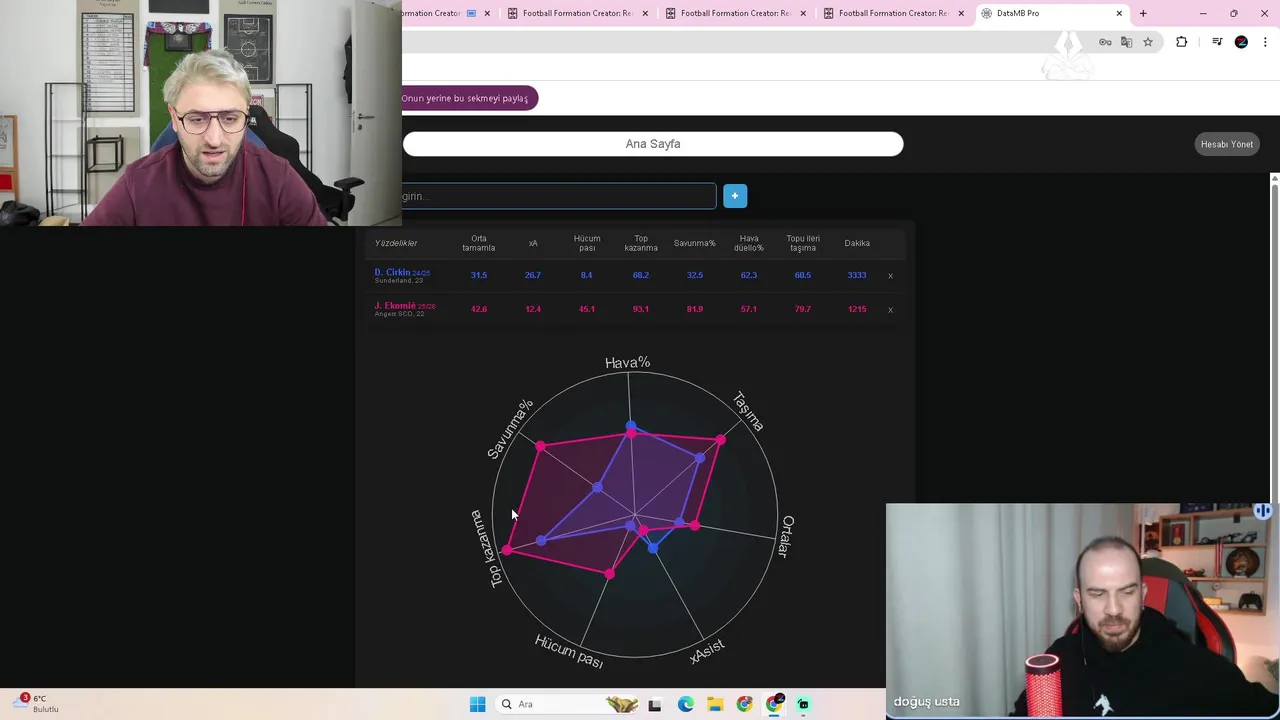Open the browser extensions puzzle icon
1280x720 pixels.
click(1182, 42)
